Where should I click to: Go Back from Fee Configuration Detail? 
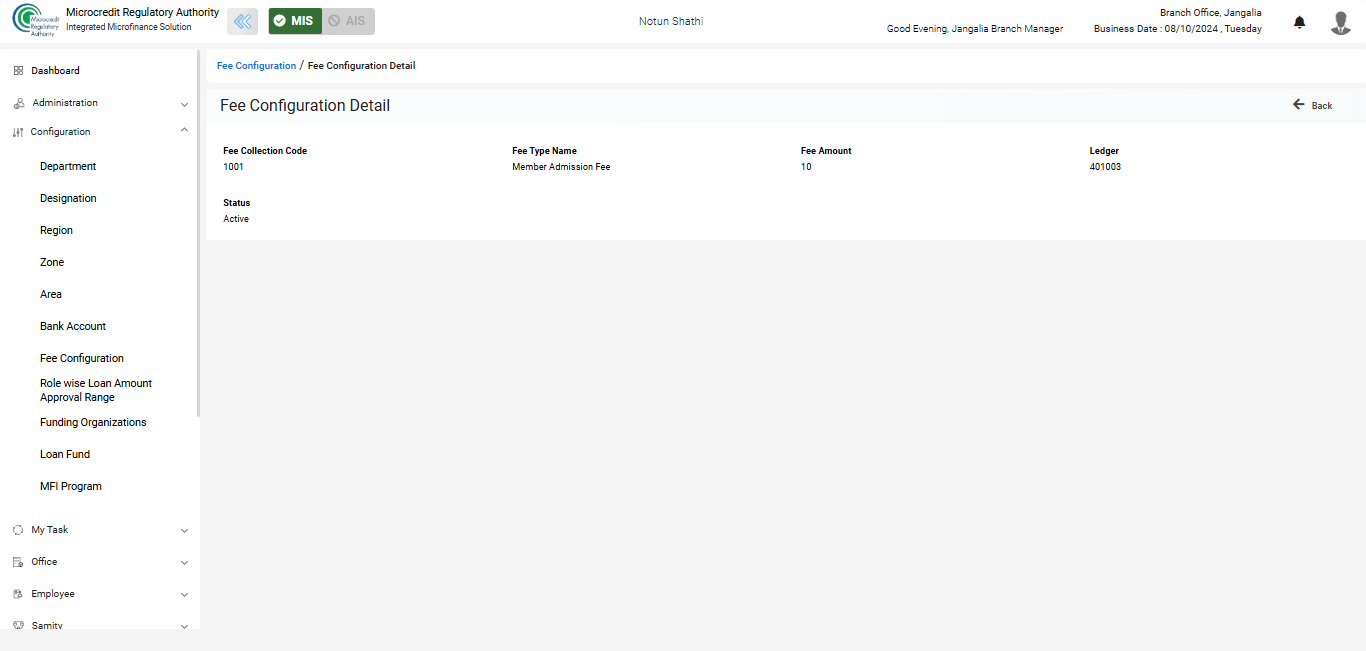click(x=1312, y=105)
